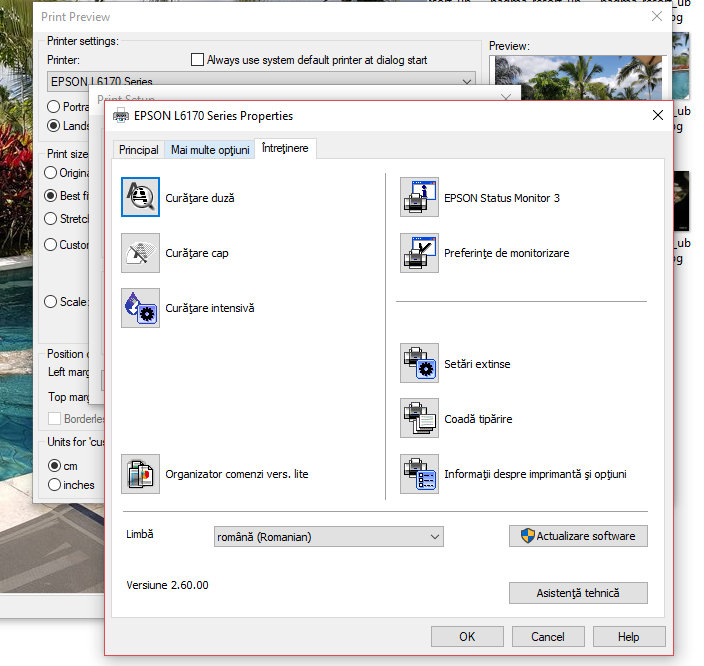Image resolution: width=704 pixels, height=666 pixels.
Task: Choose inches units radio button
Action: (x=54, y=485)
